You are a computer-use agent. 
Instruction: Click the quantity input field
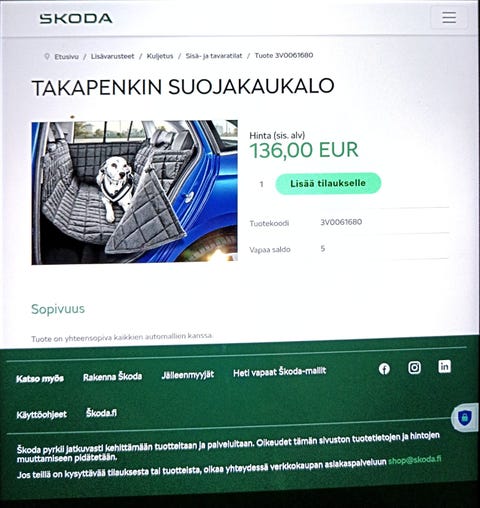(x=262, y=184)
